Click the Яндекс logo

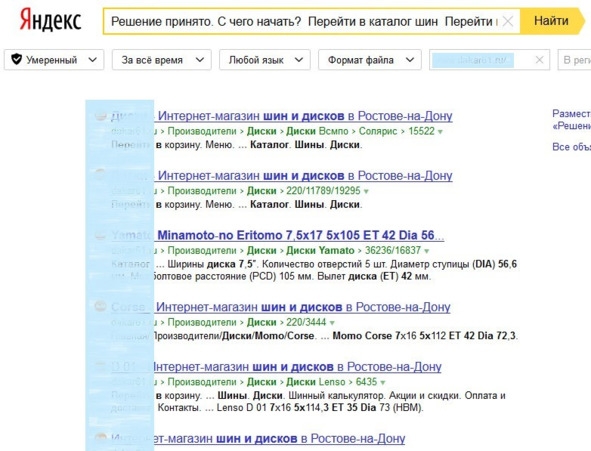tap(51, 20)
